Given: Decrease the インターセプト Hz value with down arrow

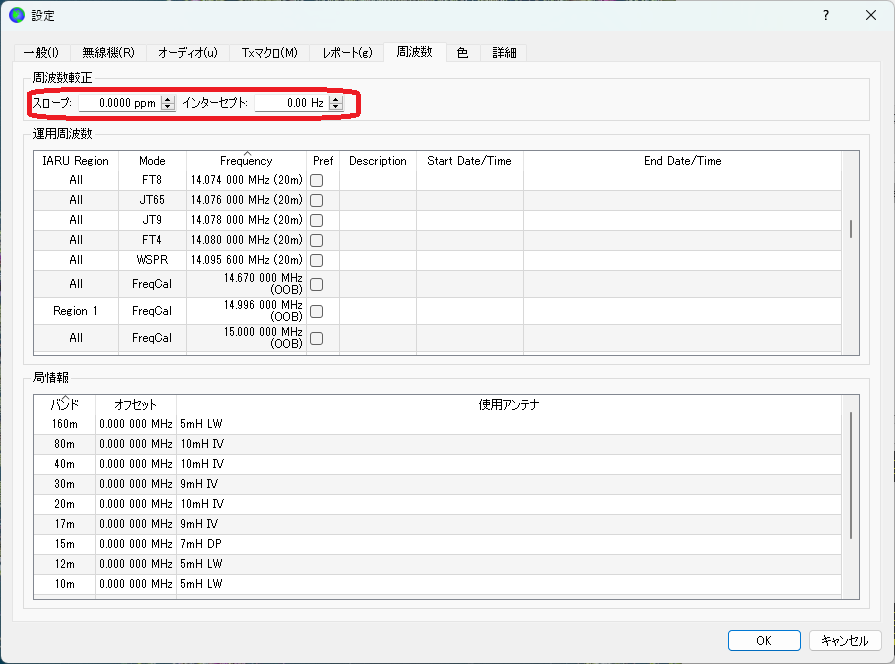Looking at the screenshot, I should pos(336,106).
